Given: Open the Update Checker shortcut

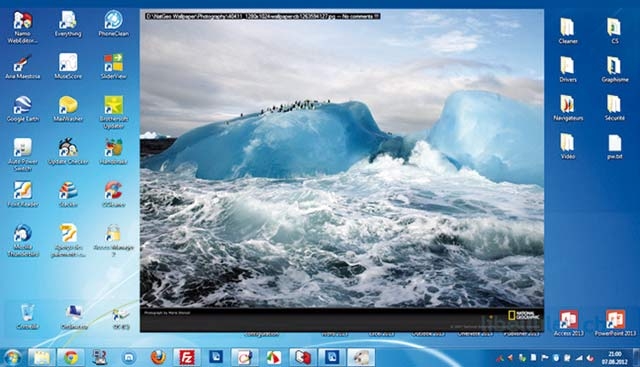Looking at the screenshot, I should click(68, 151).
